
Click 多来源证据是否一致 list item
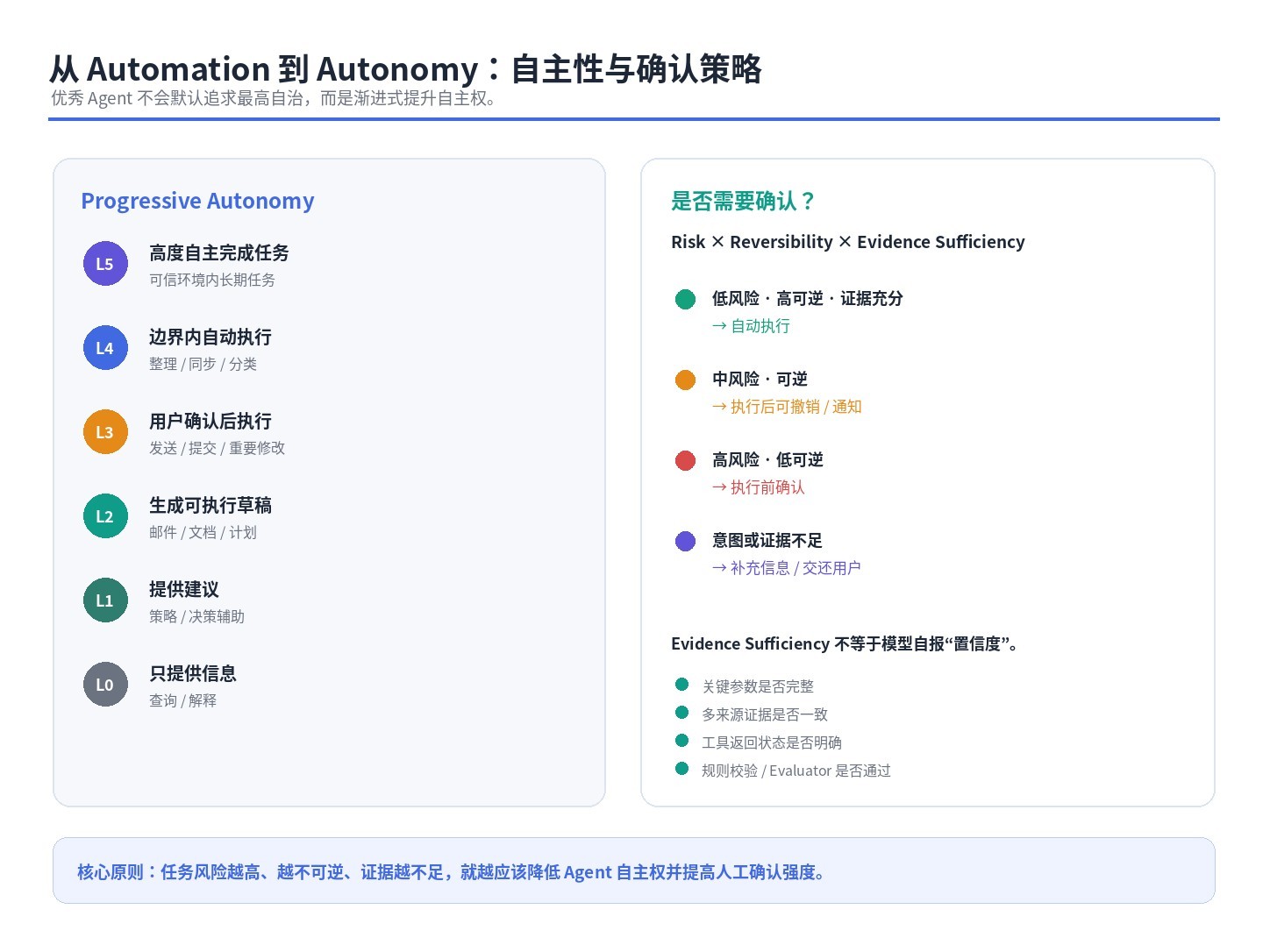765,714
